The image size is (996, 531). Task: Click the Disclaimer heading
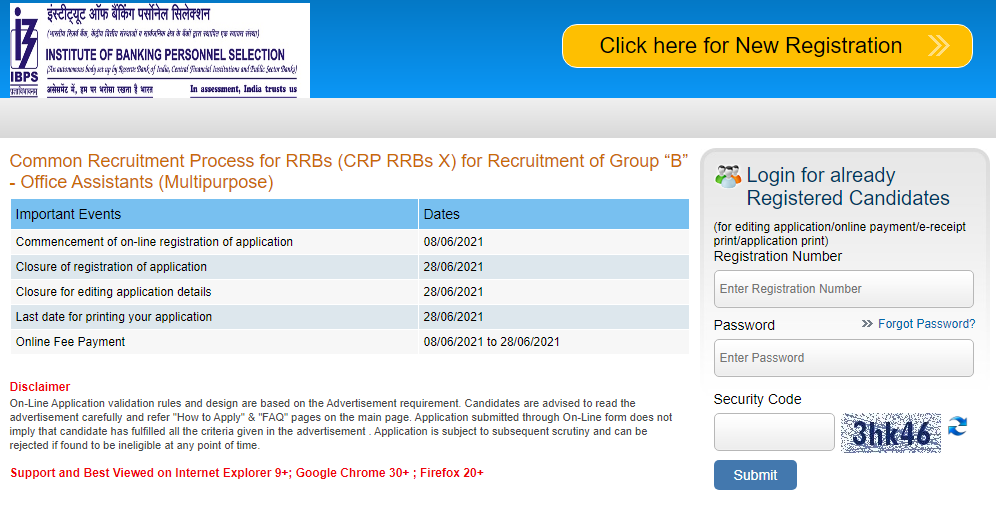coord(39,387)
